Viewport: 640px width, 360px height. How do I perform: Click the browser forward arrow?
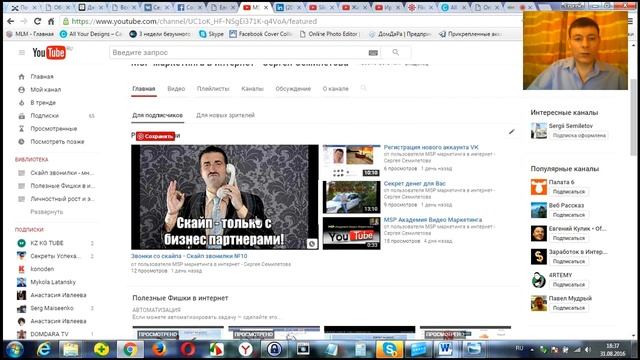(24, 21)
